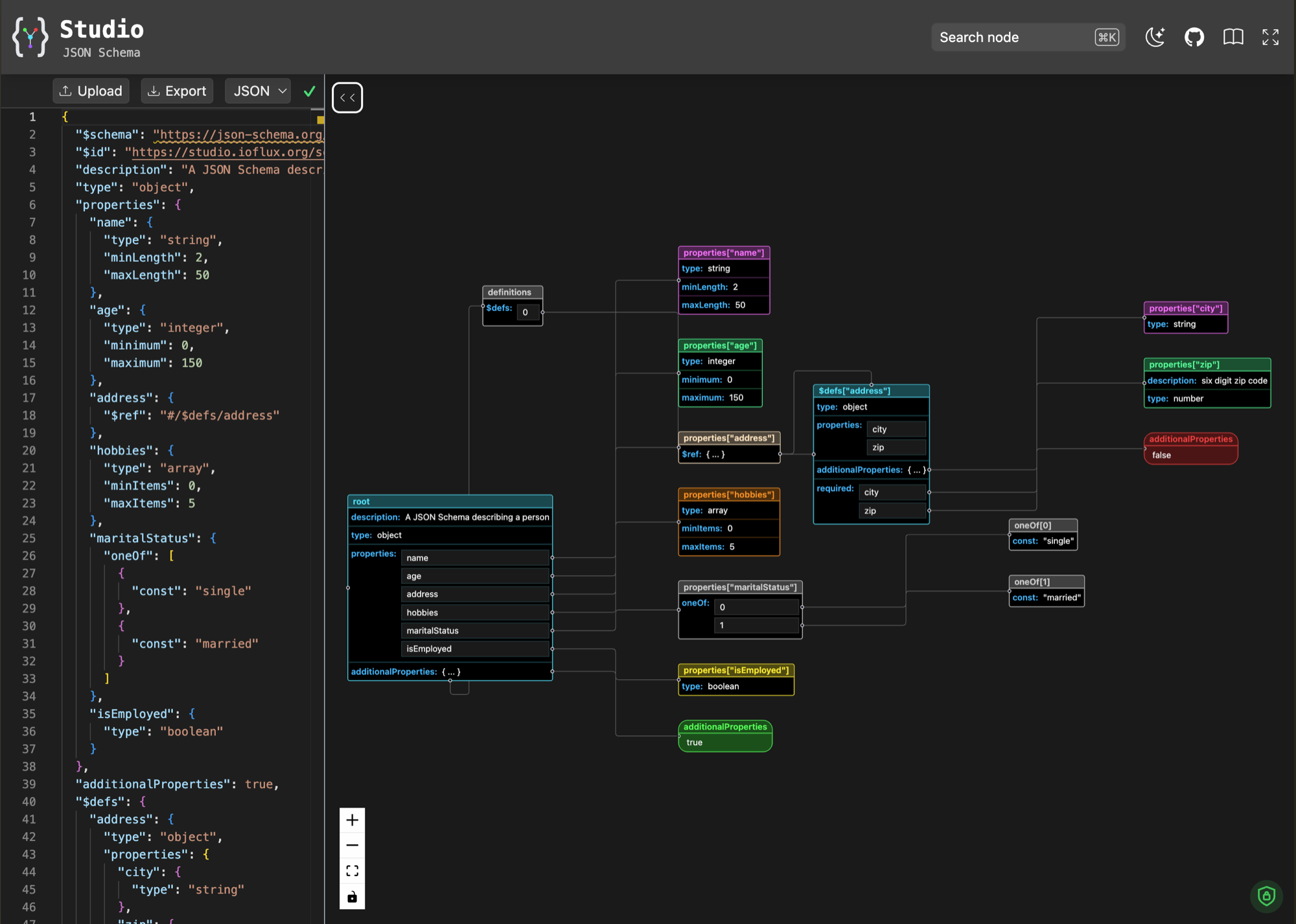Image resolution: width=1296 pixels, height=924 pixels.
Task: Click maxLength 50 in name node
Action: click(x=724, y=305)
